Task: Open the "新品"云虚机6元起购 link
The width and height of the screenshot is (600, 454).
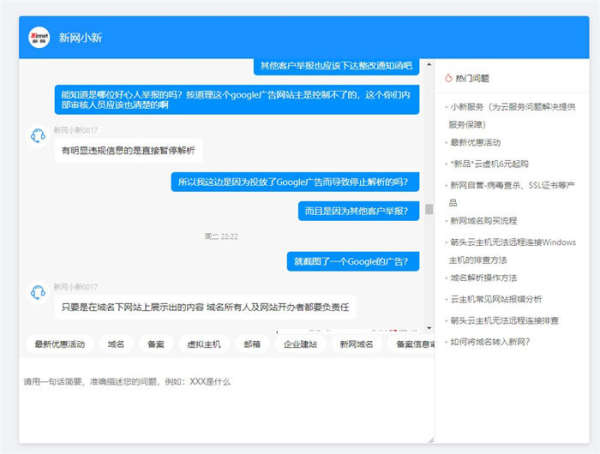Action: click(489, 163)
